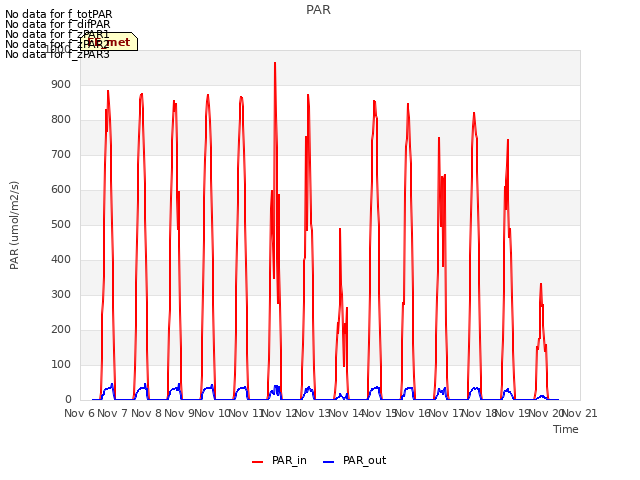Click the 700 y-axis tick label
Viewport: 640px width, 480px height.
coord(61,155)
